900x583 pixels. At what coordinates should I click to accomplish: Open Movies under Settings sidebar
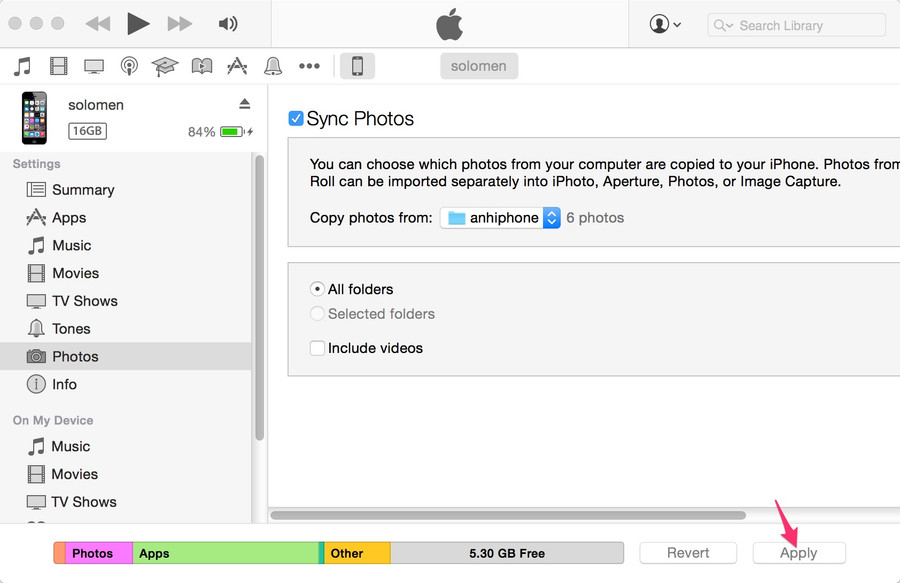(126, 273)
